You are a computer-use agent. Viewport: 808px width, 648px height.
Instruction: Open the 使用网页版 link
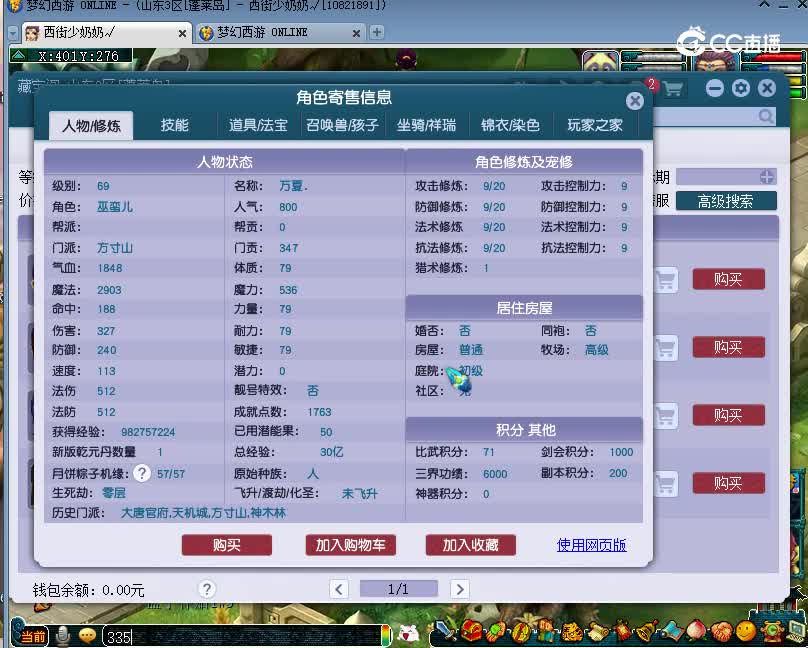592,545
